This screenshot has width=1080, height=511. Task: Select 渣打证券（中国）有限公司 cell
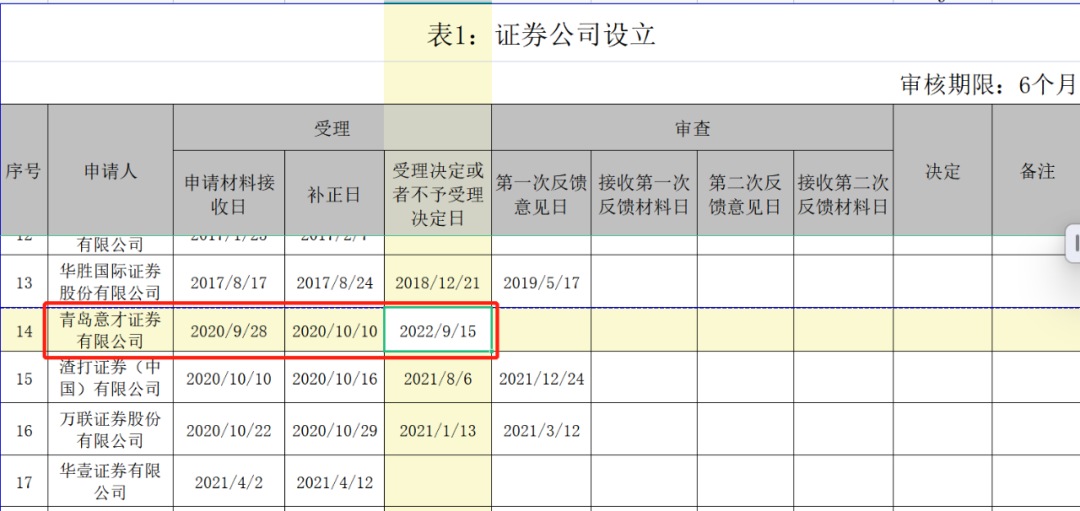click(x=110, y=378)
